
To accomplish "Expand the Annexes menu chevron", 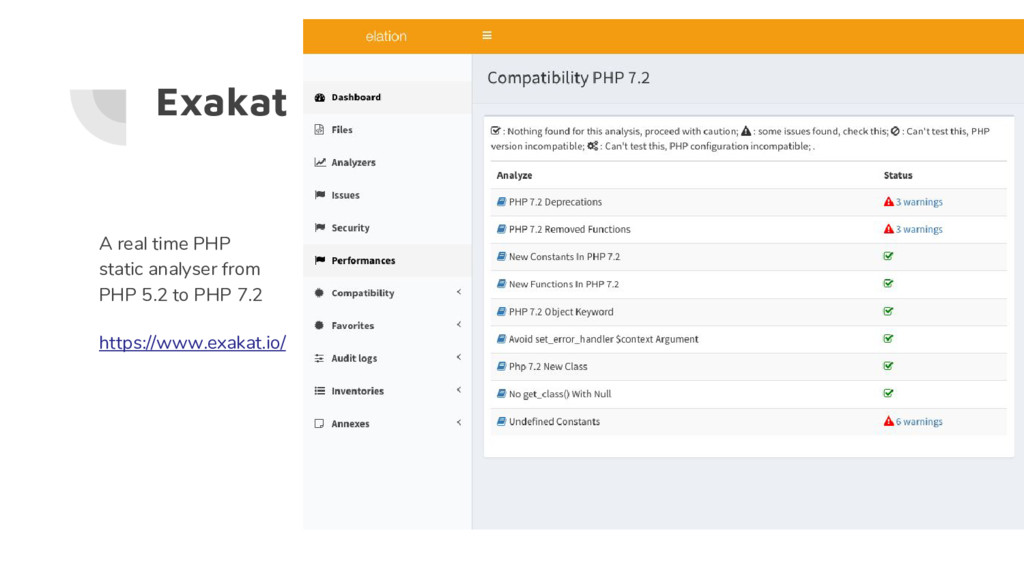I will click(x=458, y=423).
